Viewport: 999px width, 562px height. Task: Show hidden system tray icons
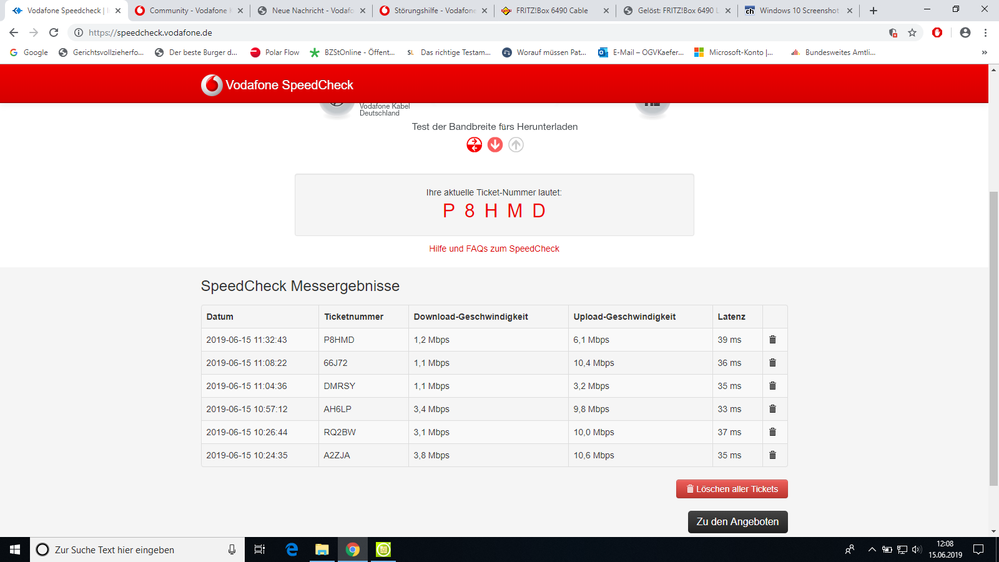872,549
